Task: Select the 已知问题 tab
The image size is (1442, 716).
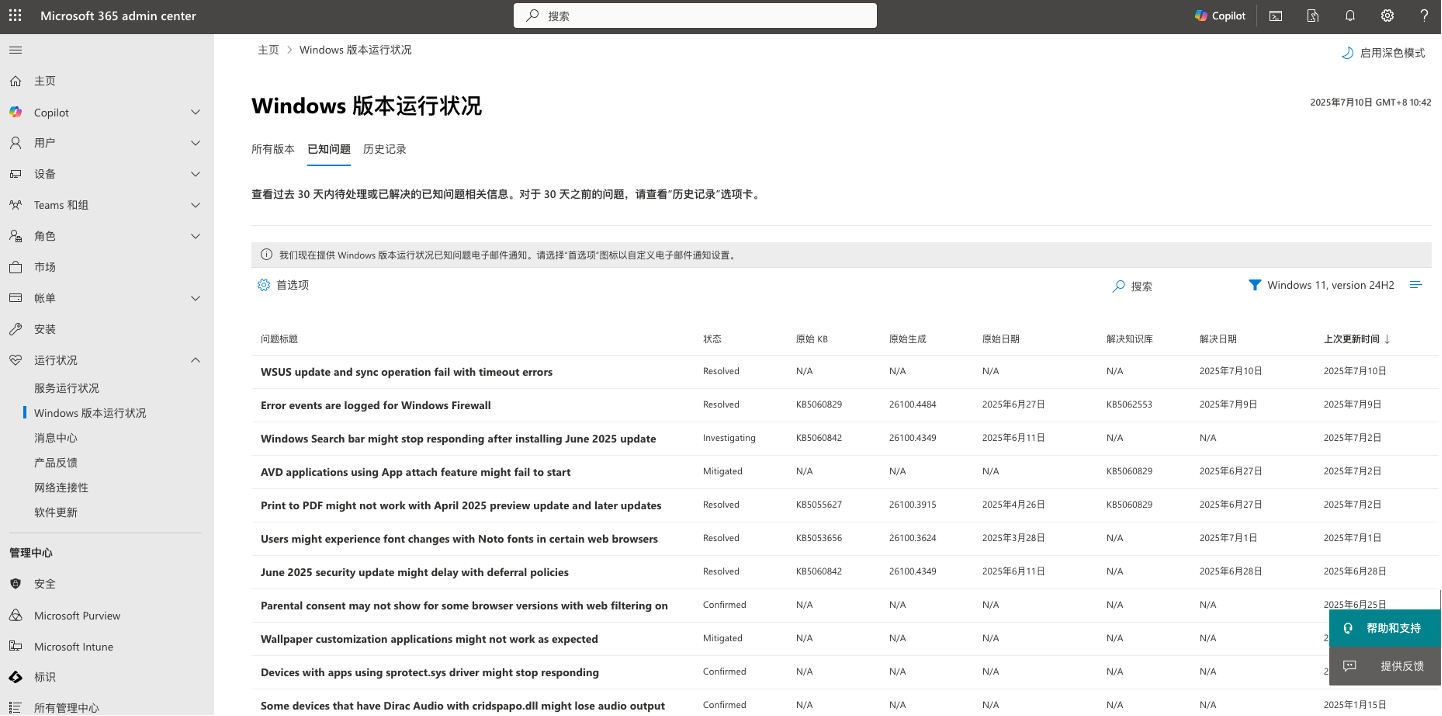Action: (x=329, y=150)
